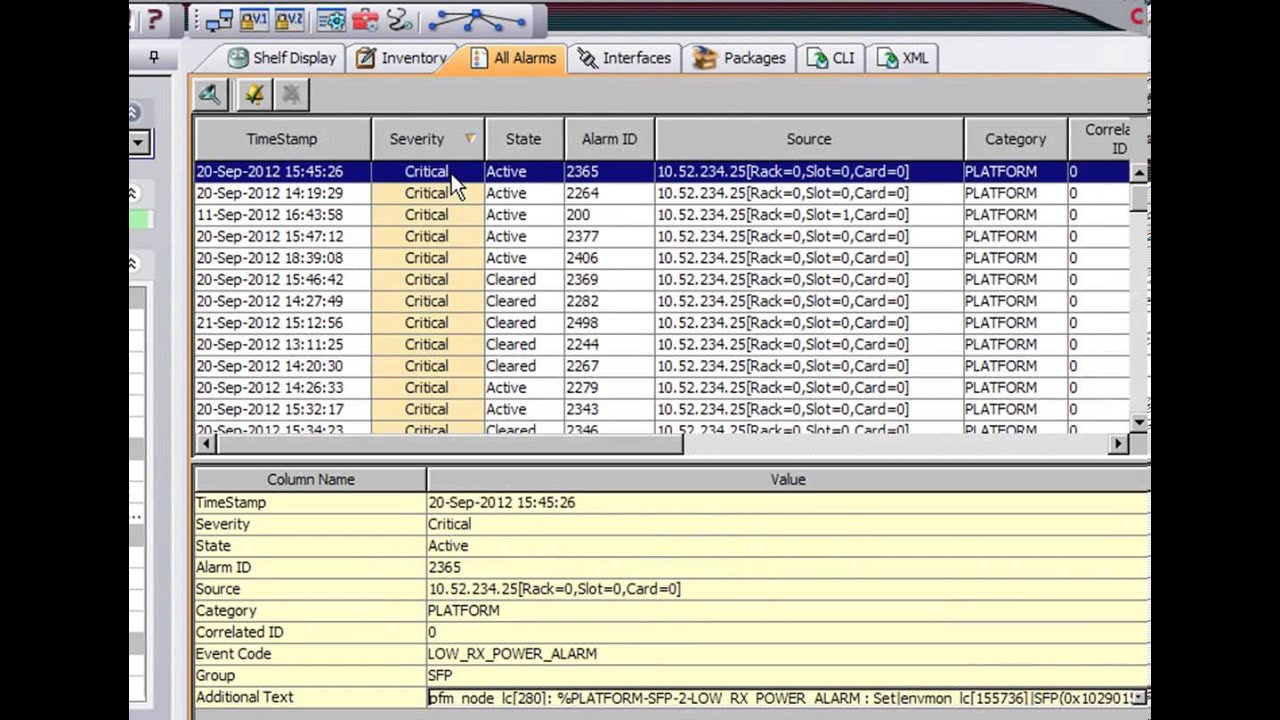
Task: Select cleared alarm row ID 2282
Action: pos(661,301)
